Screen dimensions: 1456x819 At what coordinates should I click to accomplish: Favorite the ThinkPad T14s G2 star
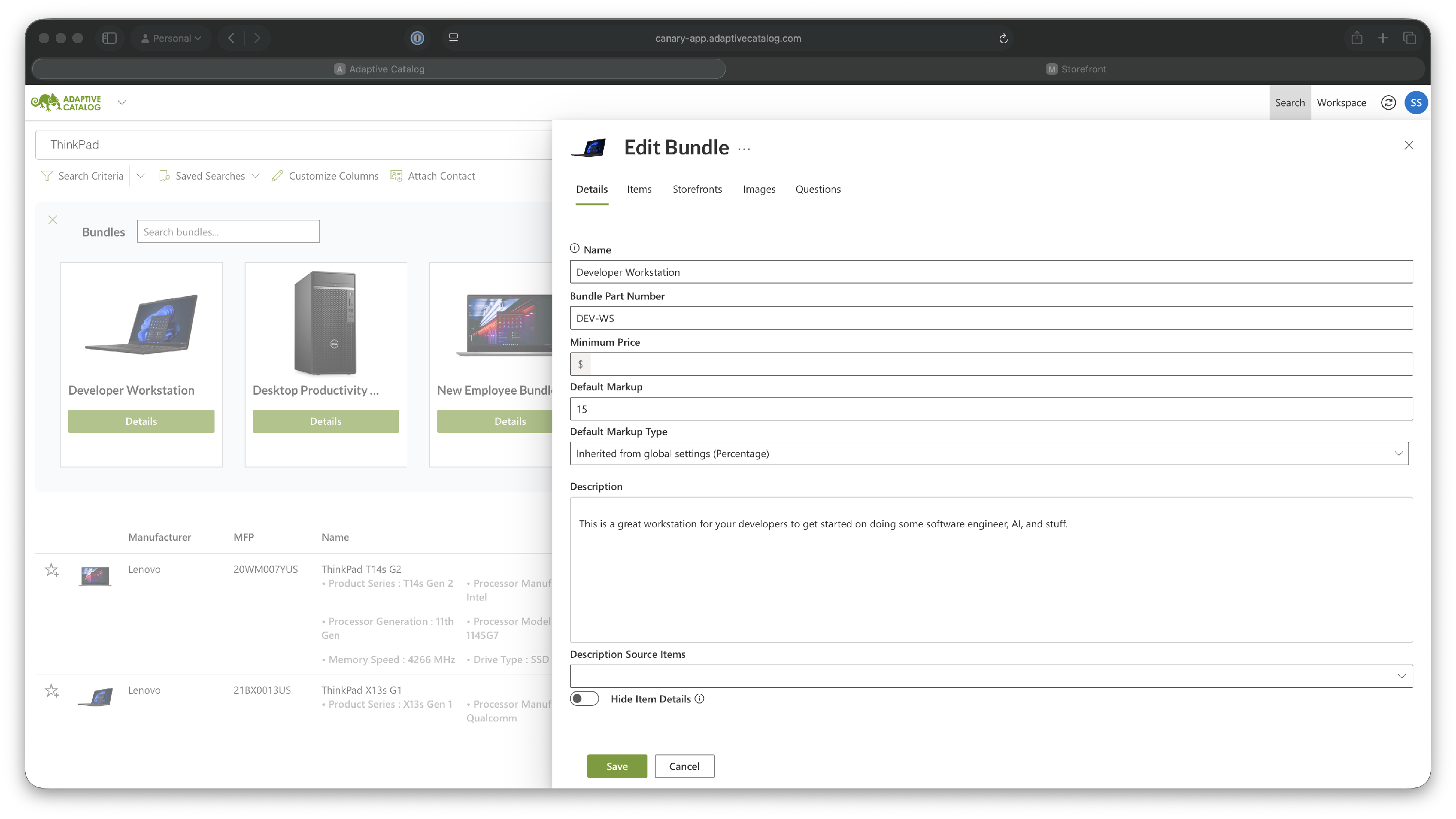[x=51, y=570]
